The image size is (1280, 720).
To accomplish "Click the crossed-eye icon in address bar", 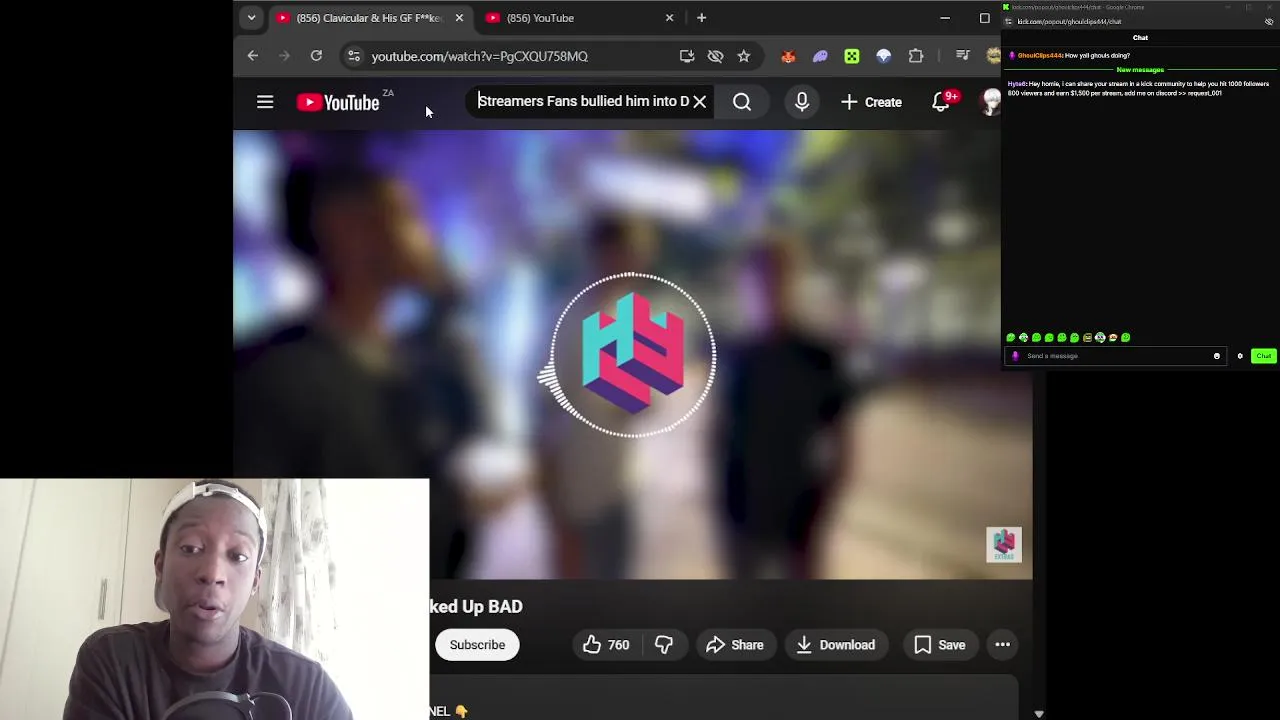I will 715,56.
